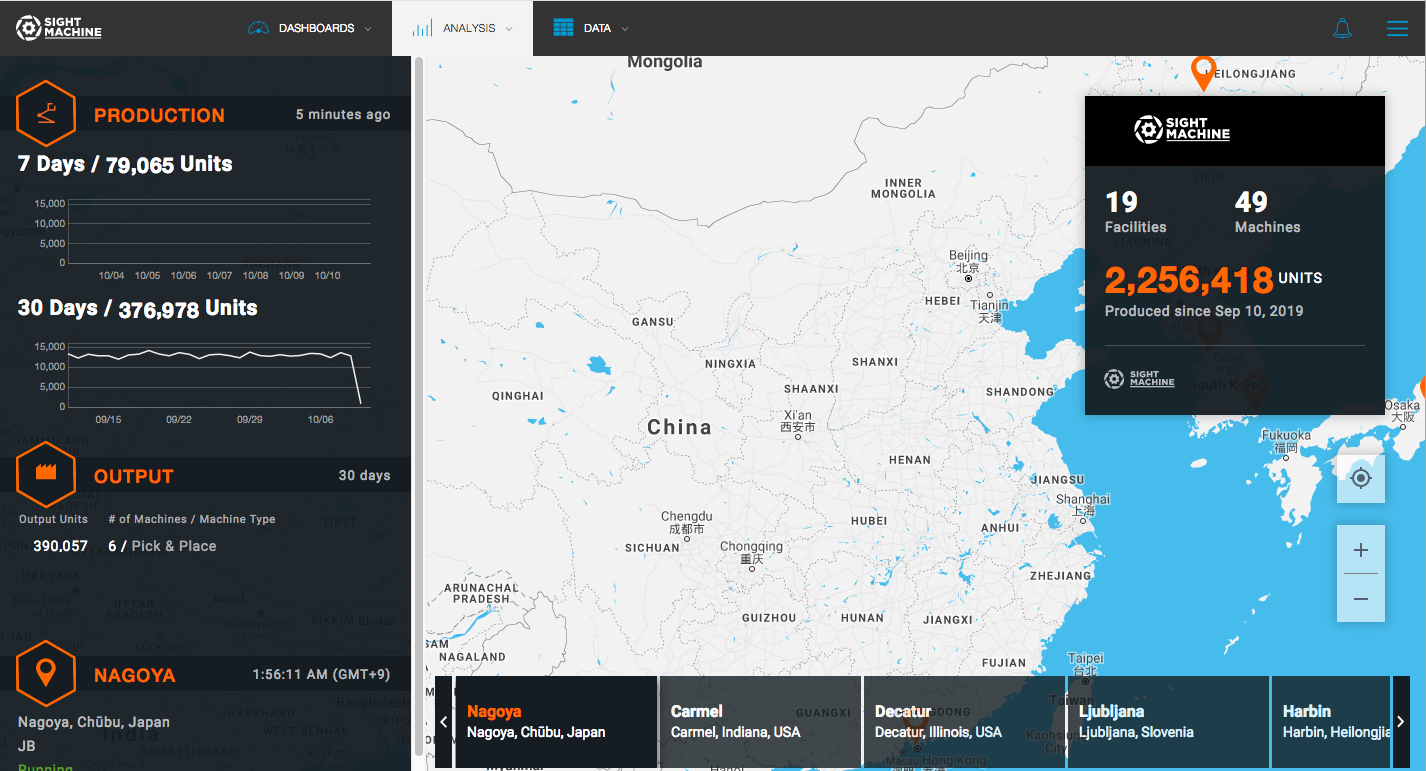Image resolution: width=1426 pixels, height=771 pixels.
Task: Open notifications bell
Action: pos(1342,28)
